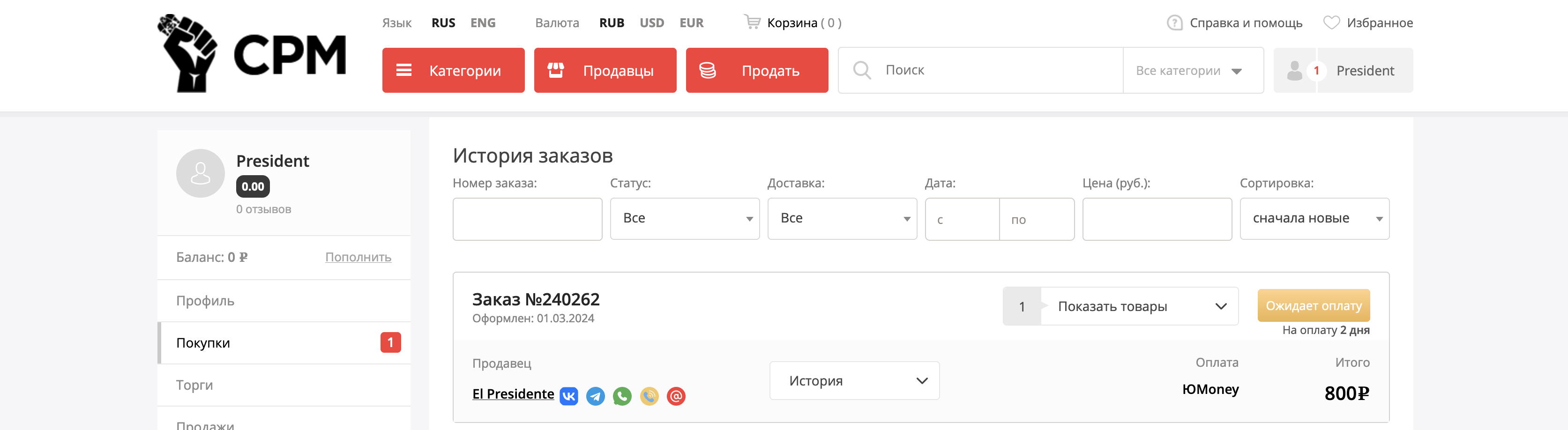
Task: Open El Presidente seller link
Action: click(x=513, y=393)
